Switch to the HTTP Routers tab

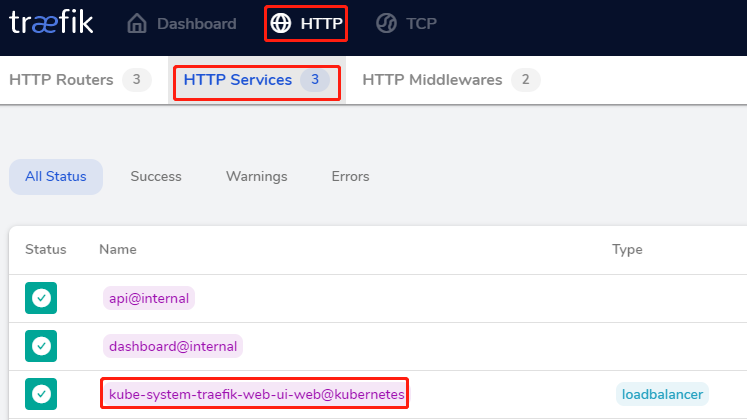point(80,80)
